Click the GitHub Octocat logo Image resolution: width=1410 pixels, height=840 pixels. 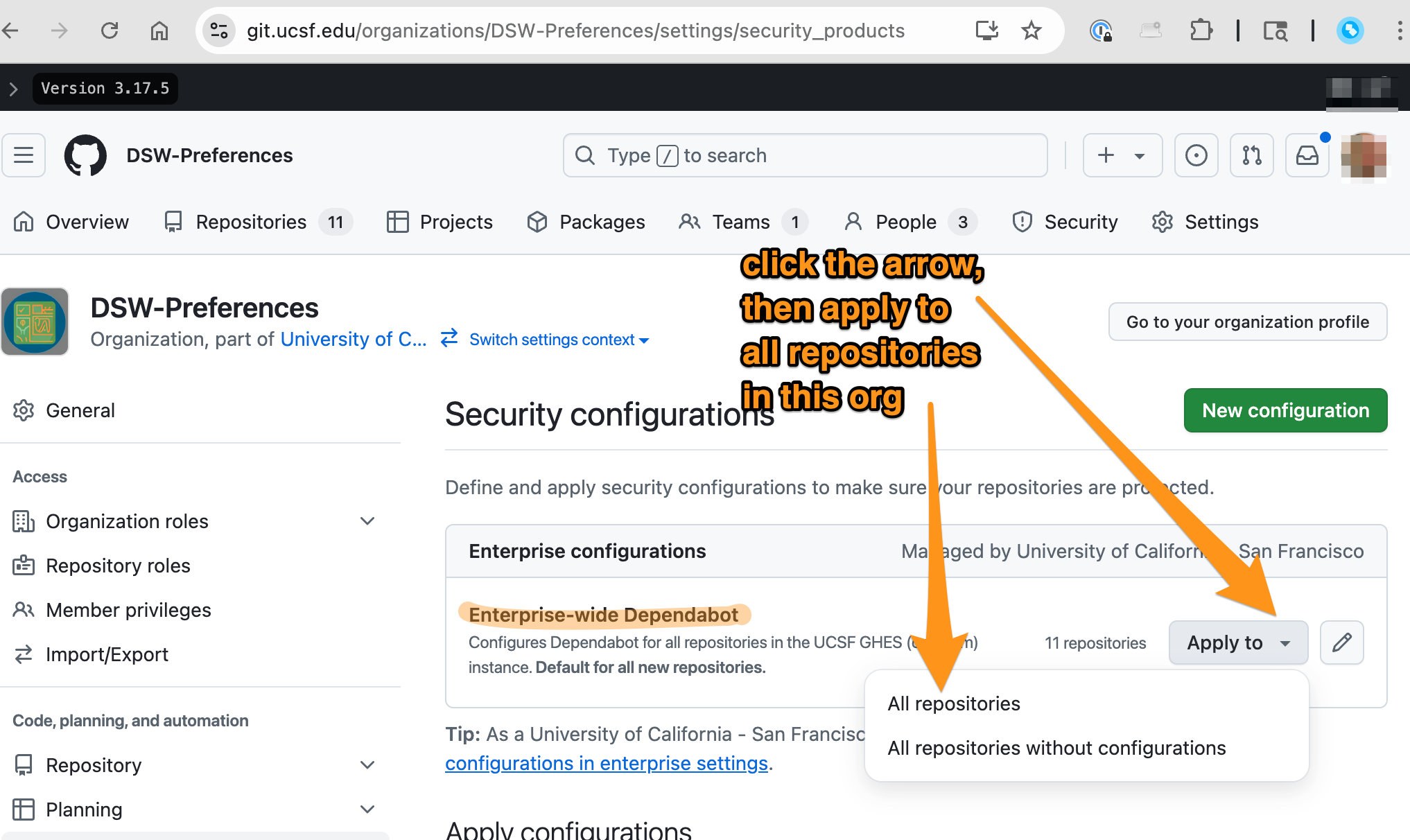(x=85, y=155)
